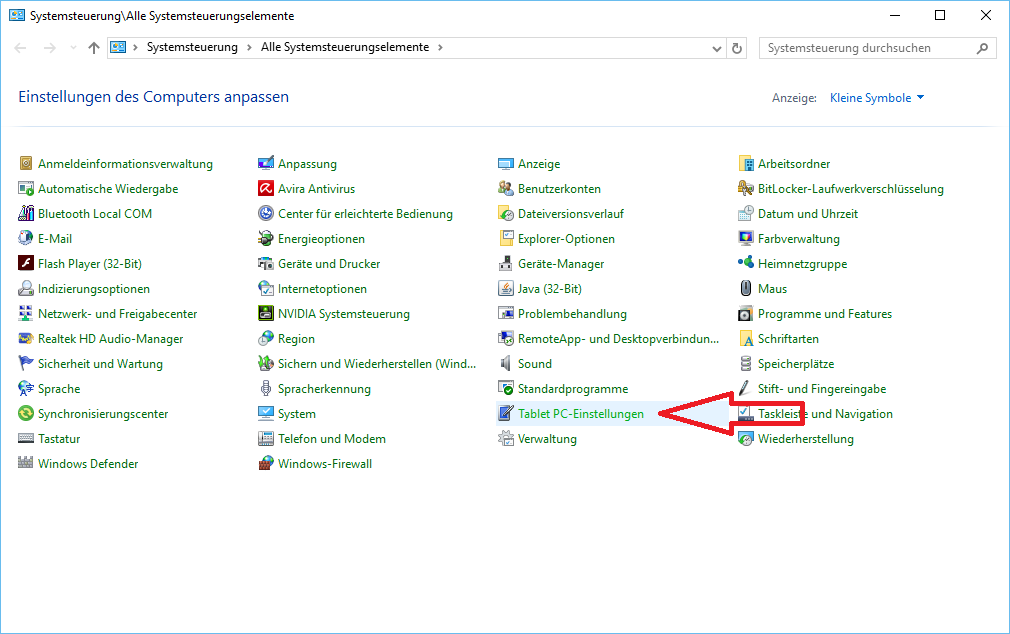Open Standardprogramme
Screen dimensions: 1010x634
(573, 389)
